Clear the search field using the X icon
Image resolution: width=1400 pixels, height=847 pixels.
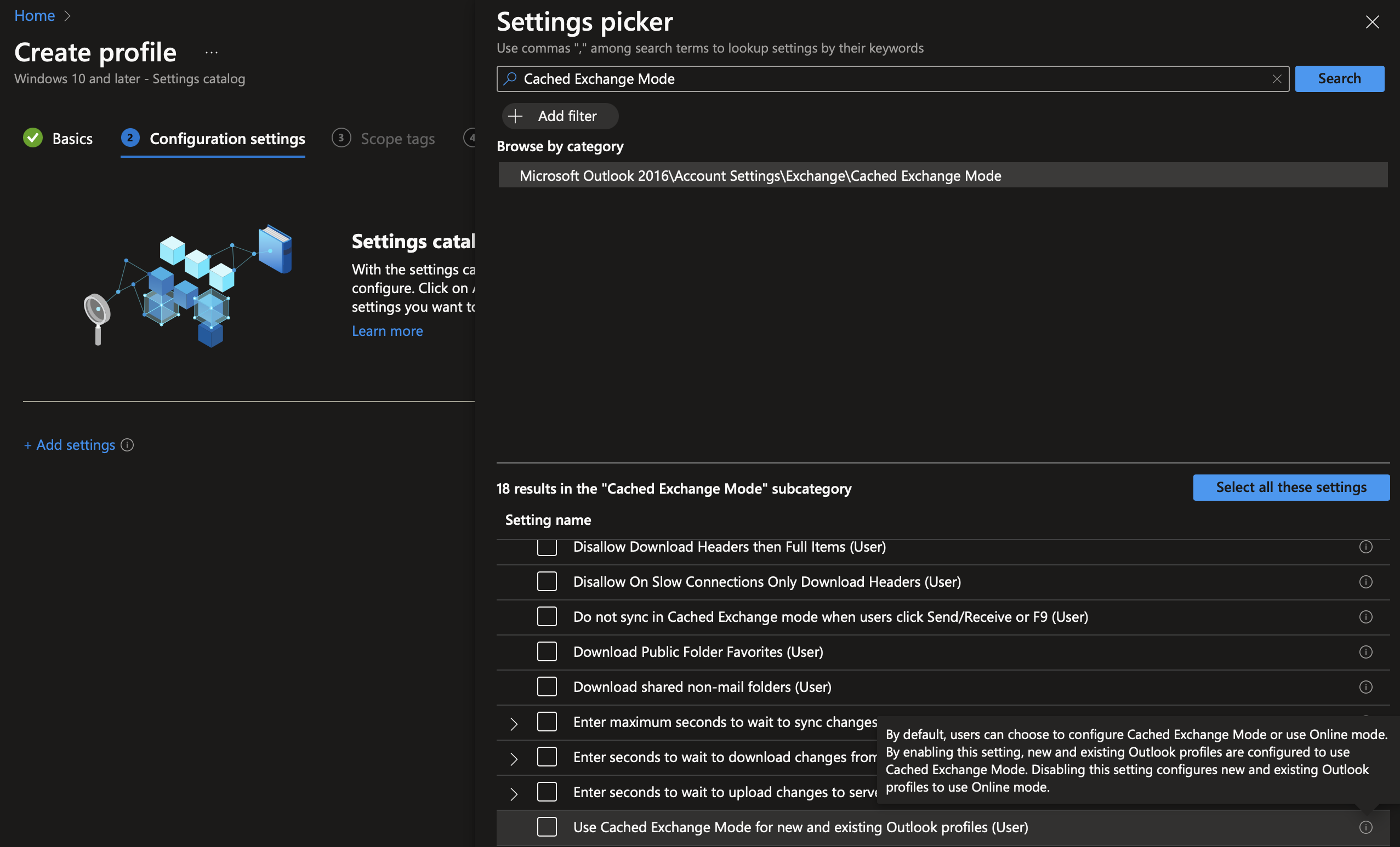1278,79
